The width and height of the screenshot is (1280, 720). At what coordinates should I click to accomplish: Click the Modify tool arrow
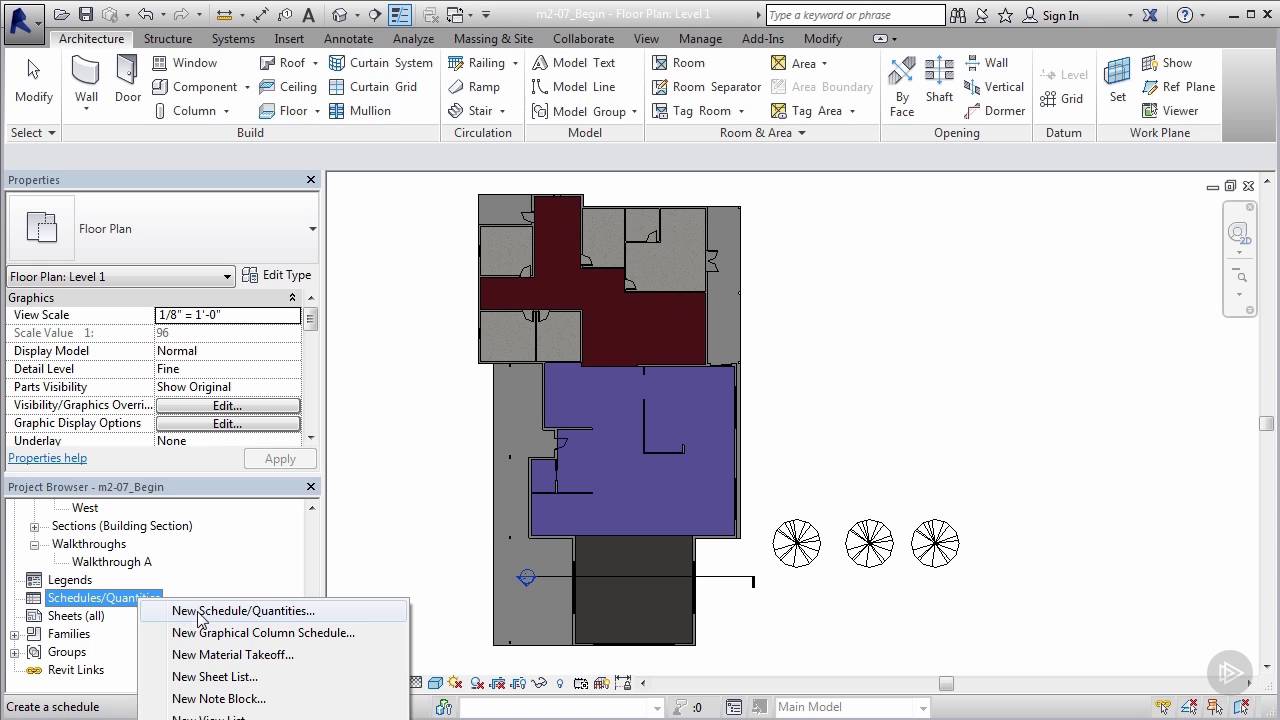(33, 80)
